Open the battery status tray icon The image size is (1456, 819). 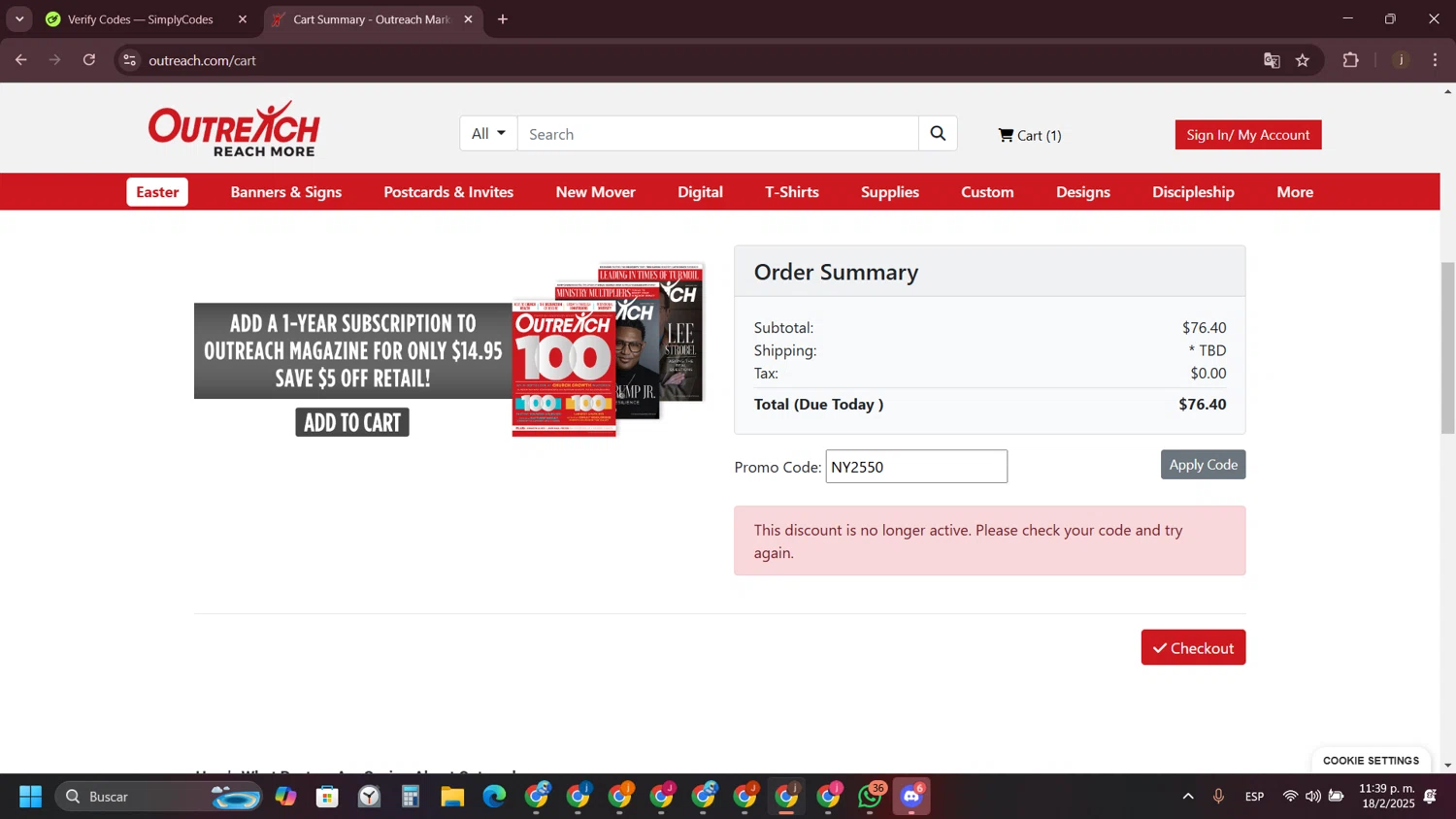pos(1336,797)
